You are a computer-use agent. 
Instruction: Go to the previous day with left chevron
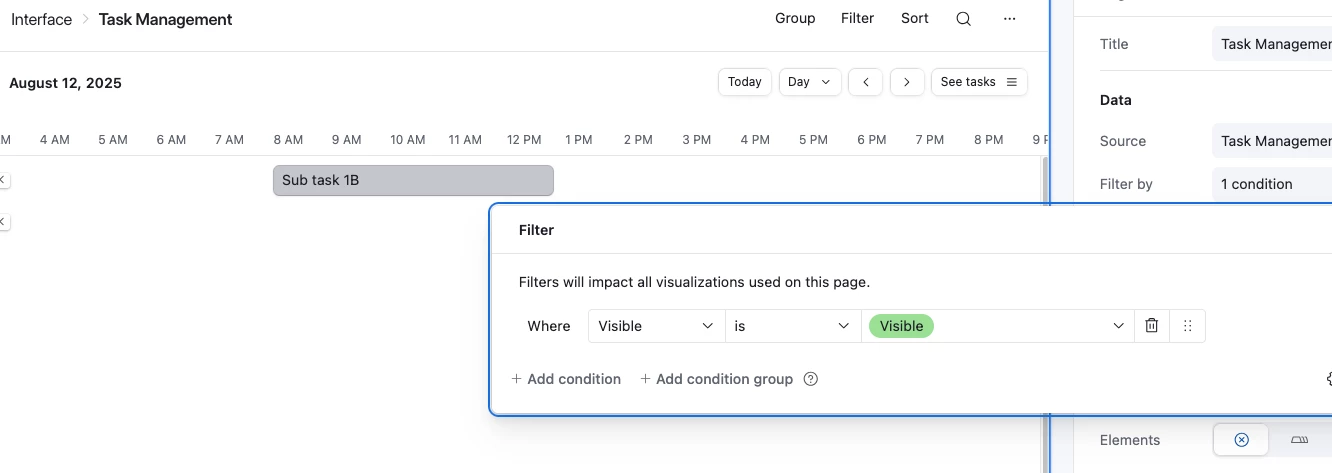pyautogui.click(x=865, y=82)
